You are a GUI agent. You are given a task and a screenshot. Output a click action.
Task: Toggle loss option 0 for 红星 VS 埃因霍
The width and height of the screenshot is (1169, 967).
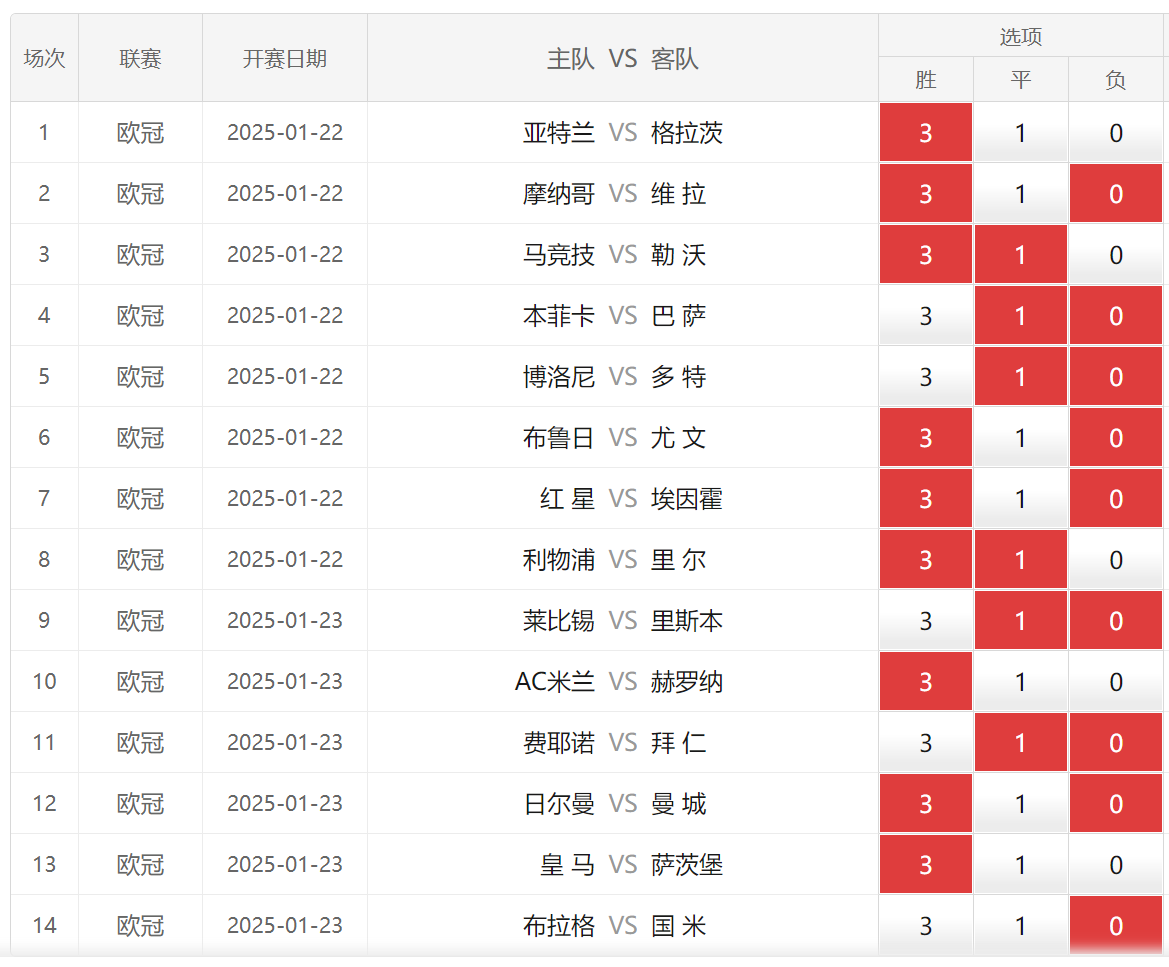[x=1115, y=499]
